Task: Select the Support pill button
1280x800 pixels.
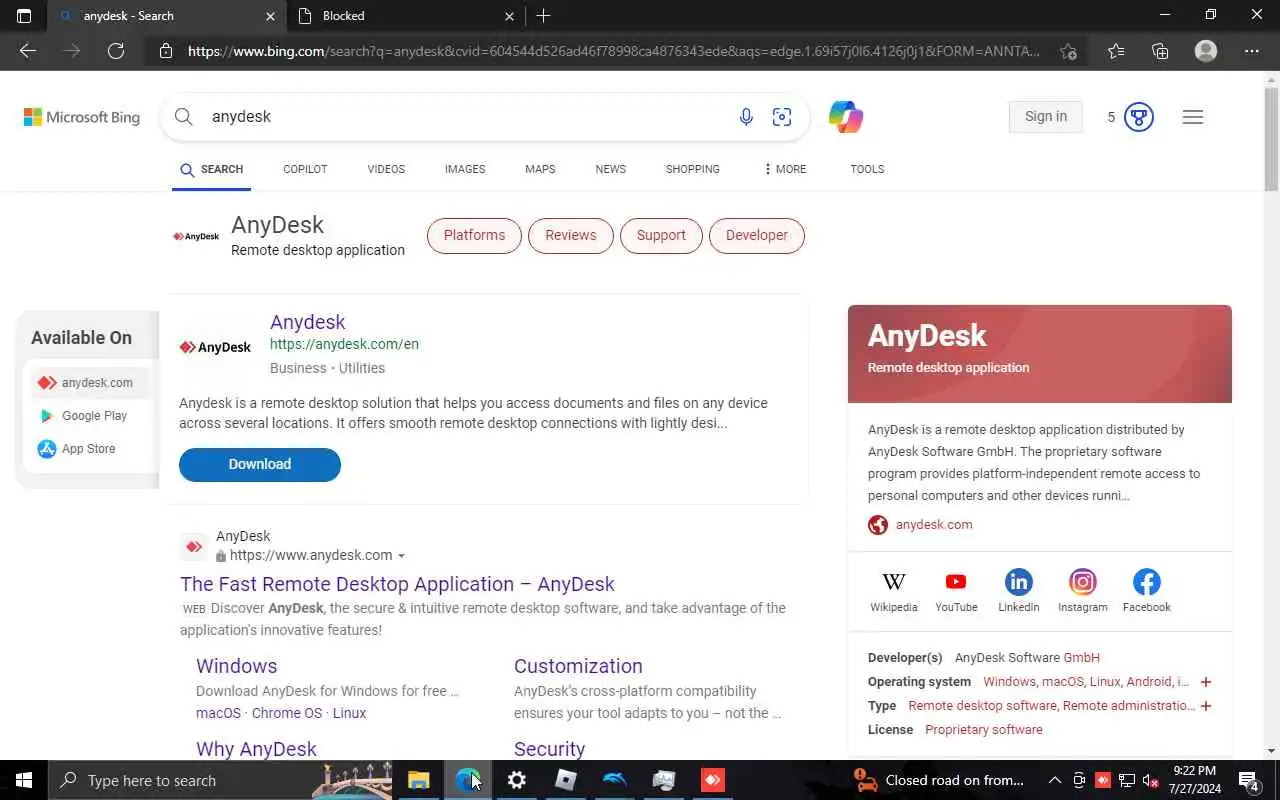Action: [661, 235]
